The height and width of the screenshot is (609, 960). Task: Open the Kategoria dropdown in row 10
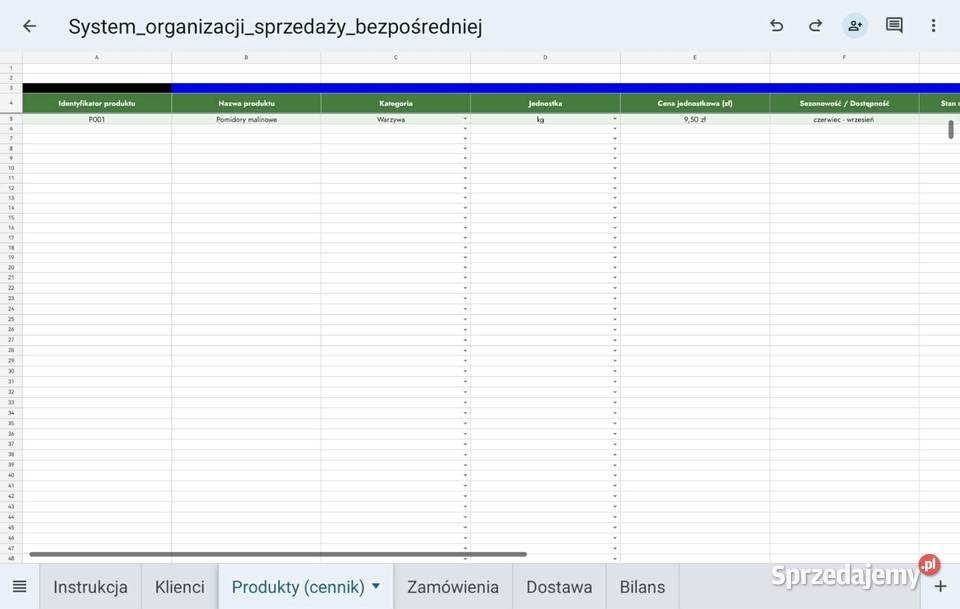click(465, 168)
